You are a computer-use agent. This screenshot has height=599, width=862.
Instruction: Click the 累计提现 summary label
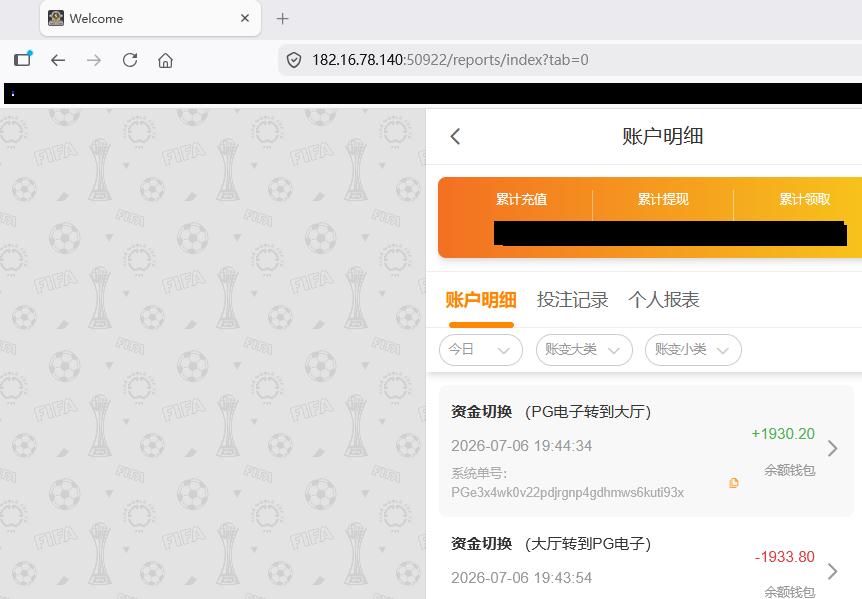point(663,199)
